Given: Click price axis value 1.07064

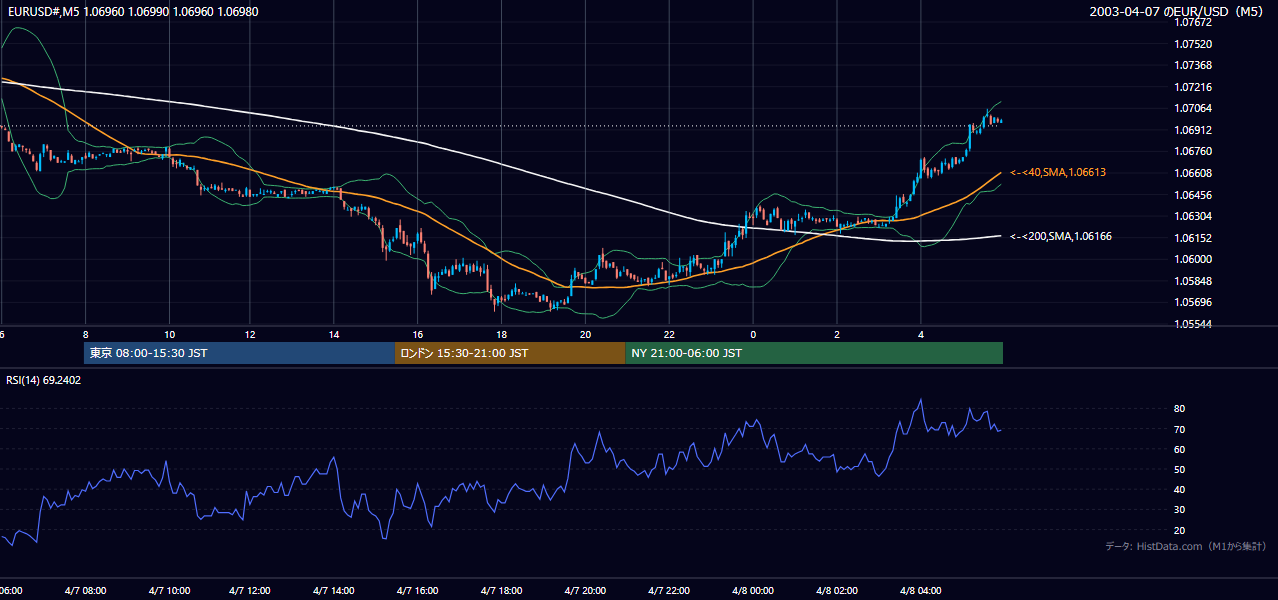Looking at the screenshot, I should (1192, 108).
